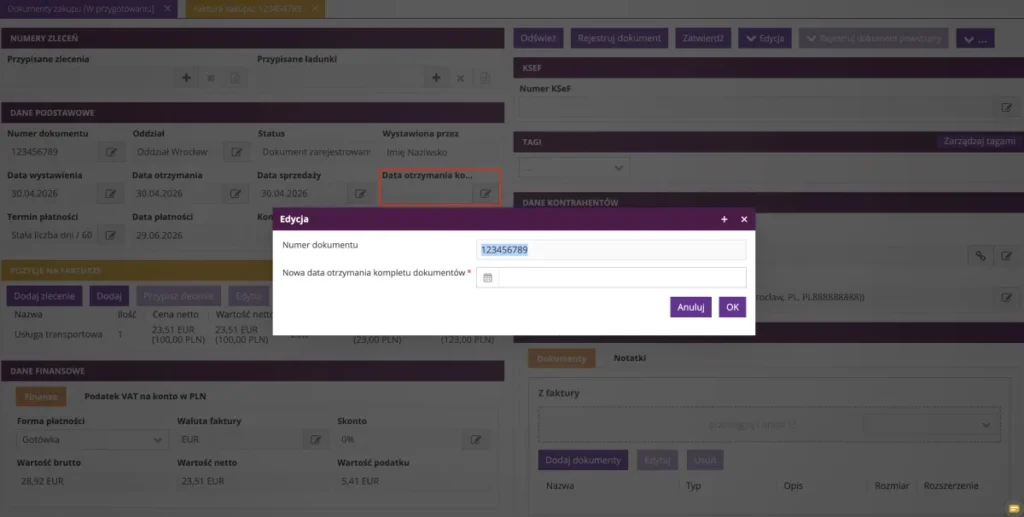The width and height of the screenshot is (1024, 517).
Task: Confirm dialog with OK button
Action: (732, 307)
